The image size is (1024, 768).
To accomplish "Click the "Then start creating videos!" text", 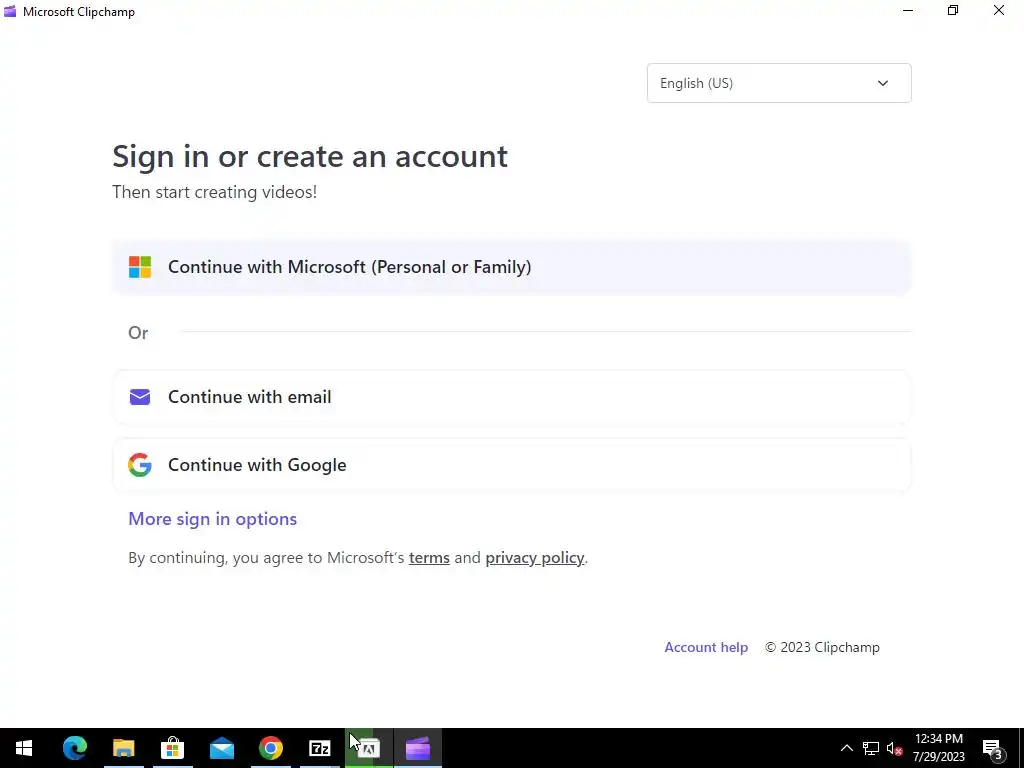I will point(214,192).
